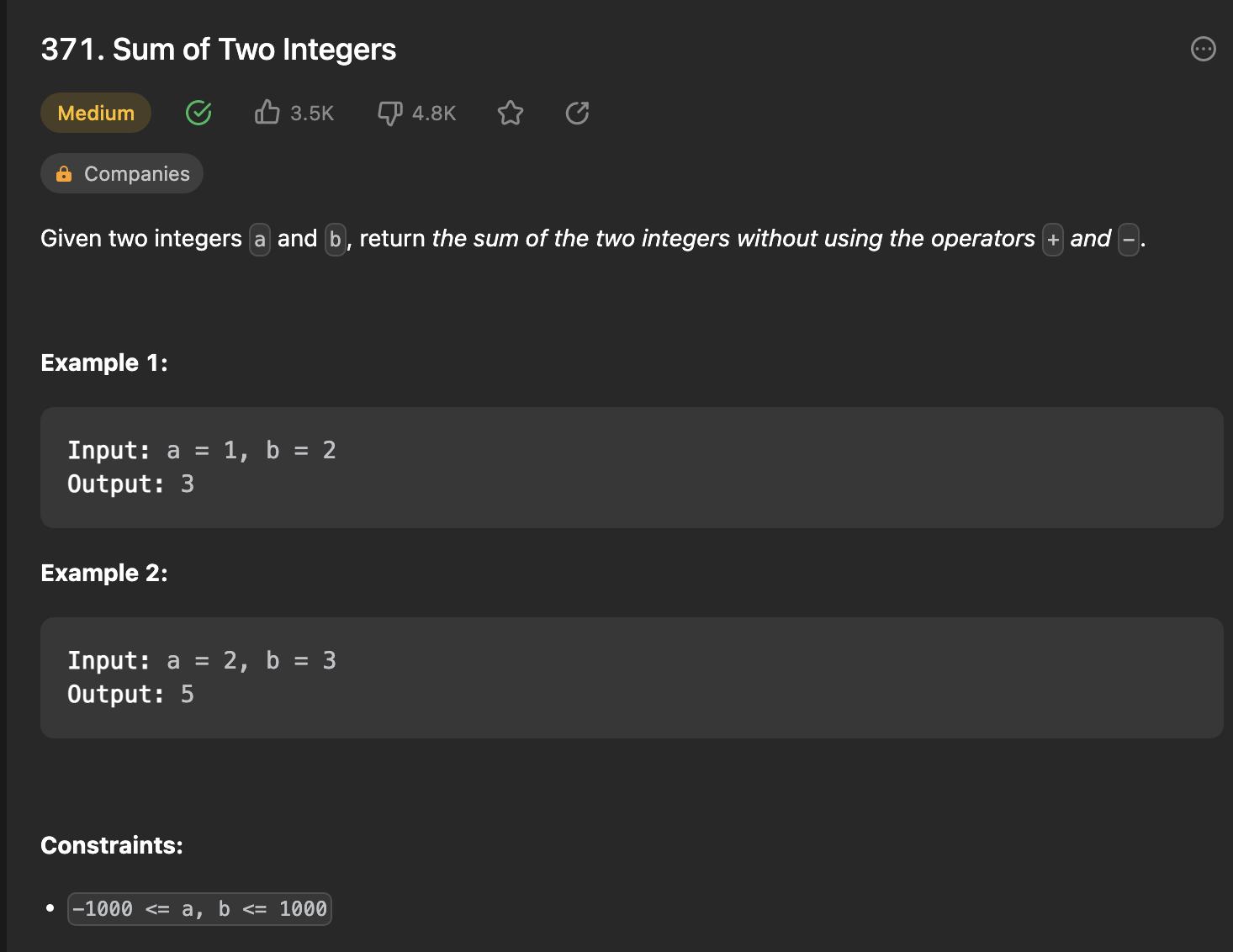Click the Medium difficulty badge
The height and width of the screenshot is (952, 1233).
[96, 113]
